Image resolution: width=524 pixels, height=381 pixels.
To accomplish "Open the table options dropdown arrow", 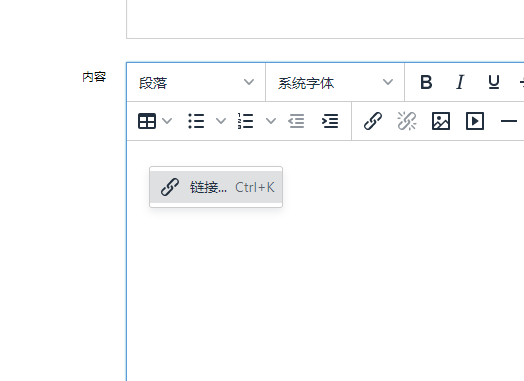I will pos(167,121).
